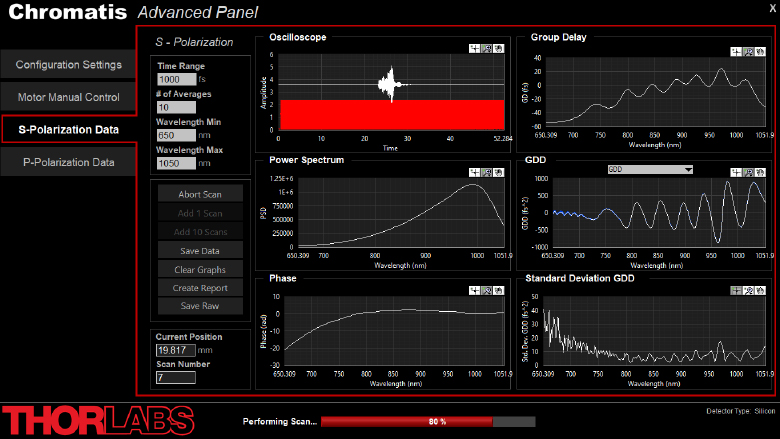Click the Time Range input field
This screenshot has height=439, width=780.
pos(175,79)
